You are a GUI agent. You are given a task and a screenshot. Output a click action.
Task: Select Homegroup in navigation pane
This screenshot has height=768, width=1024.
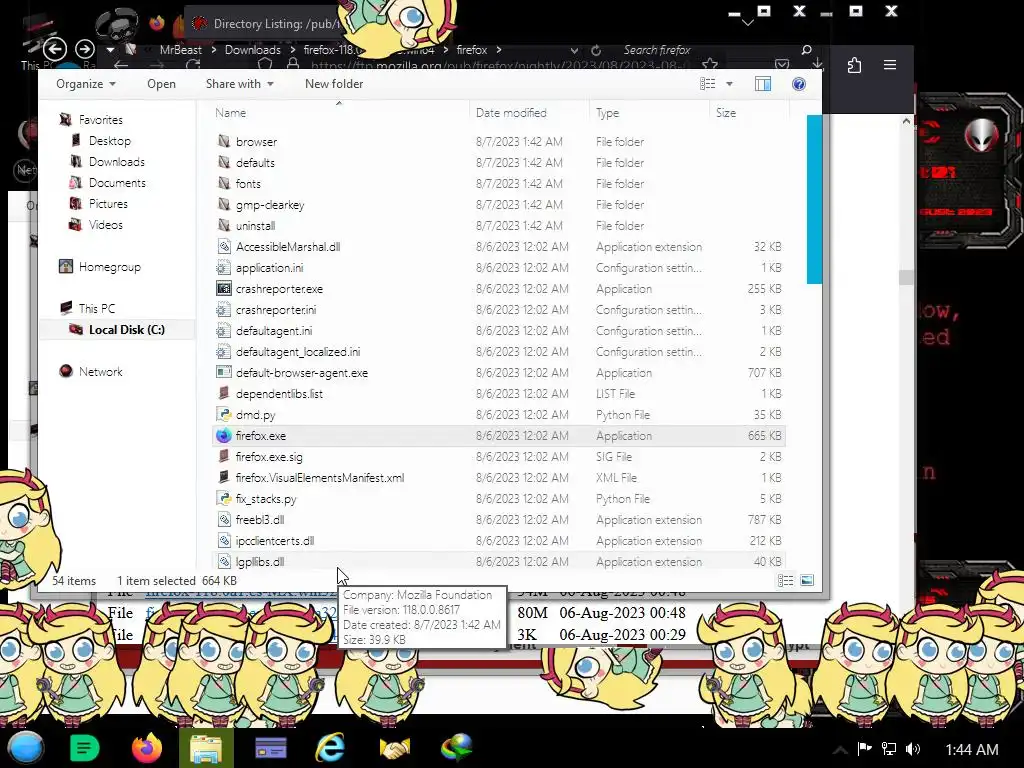click(109, 266)
